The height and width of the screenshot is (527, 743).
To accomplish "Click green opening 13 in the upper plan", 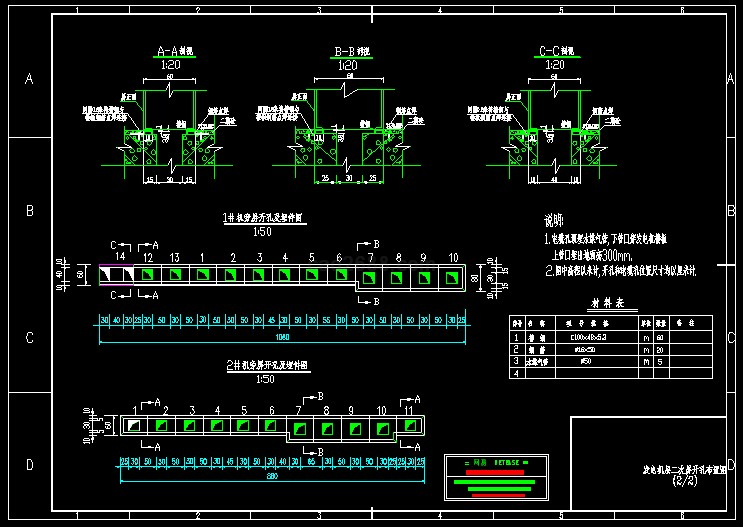I will pos(174,275).
